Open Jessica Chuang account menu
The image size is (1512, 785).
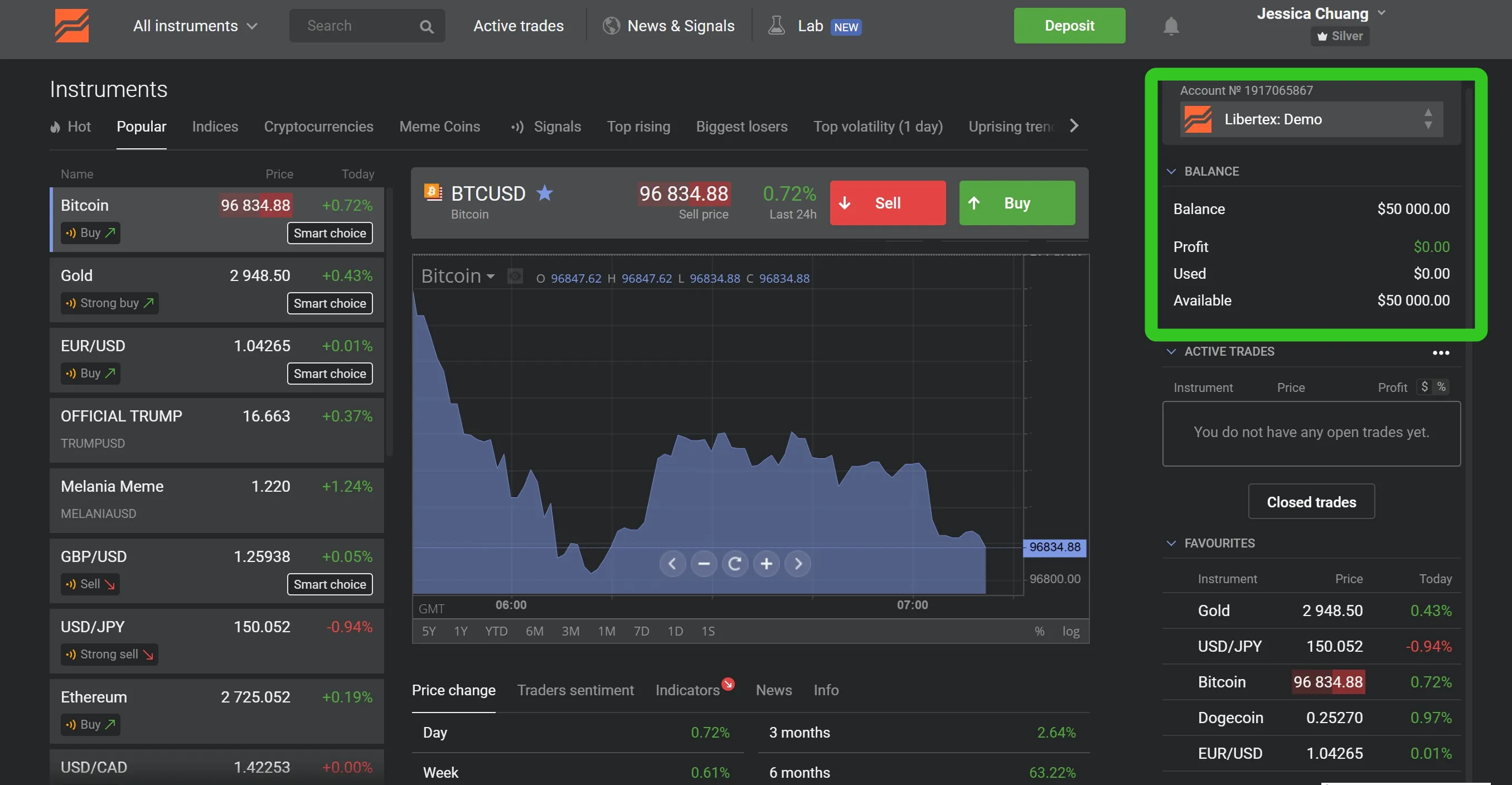point(1321,13)
